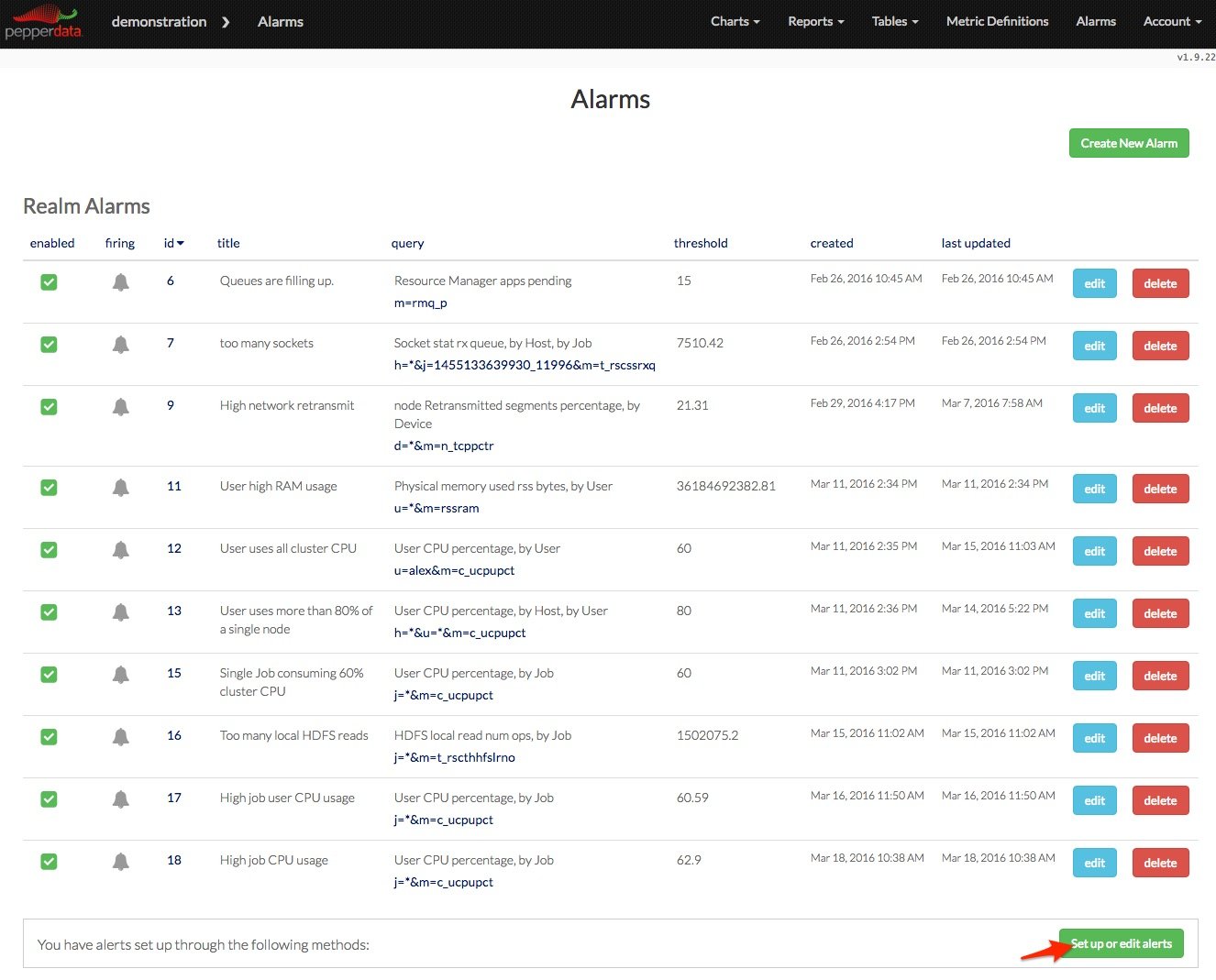Viewport: 1216px width, 980px height.
Task: Click bell icon for Too many local HDFS reads
Action: [120, 737]
